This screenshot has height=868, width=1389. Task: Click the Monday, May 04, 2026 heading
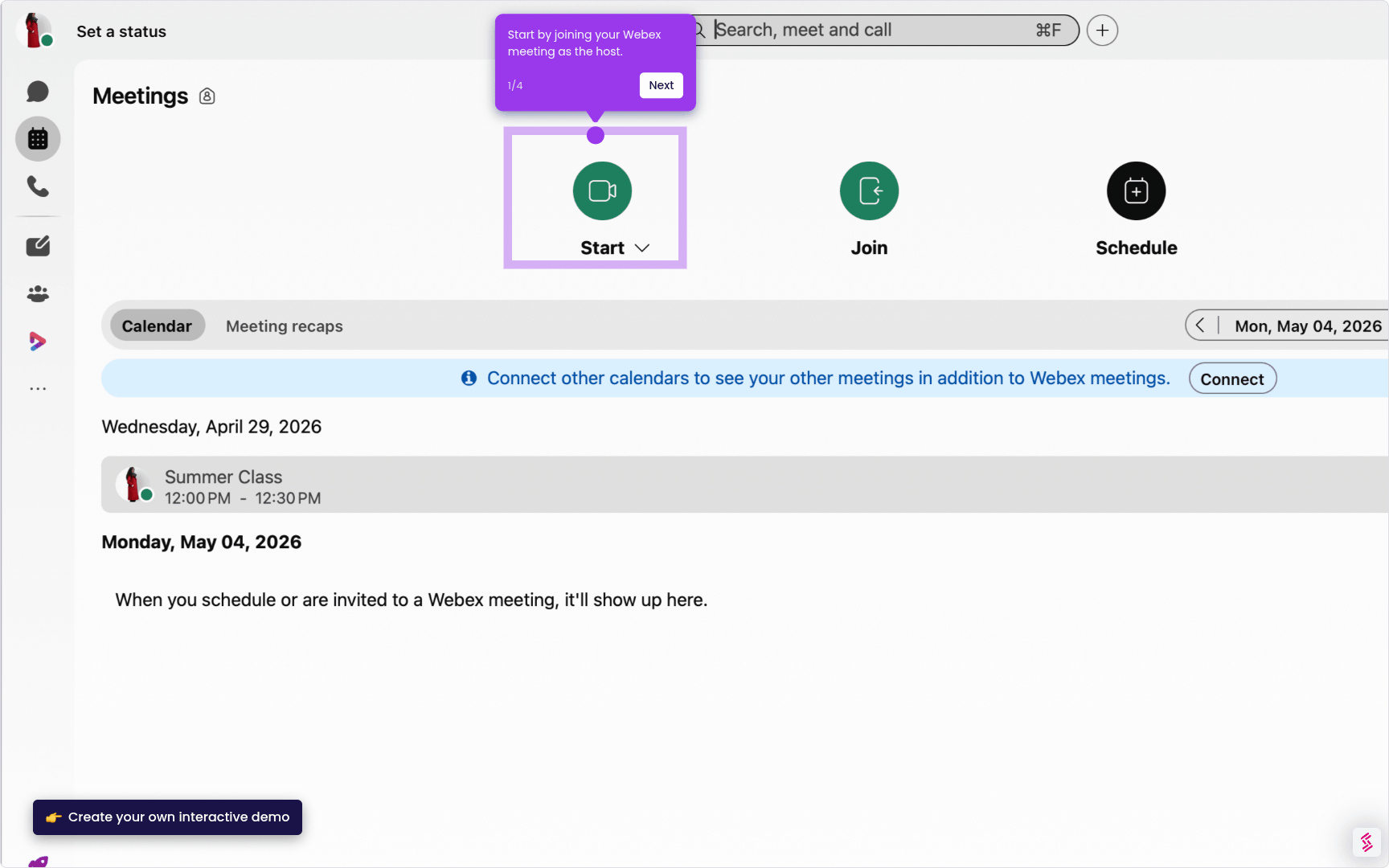click(202, 542)
